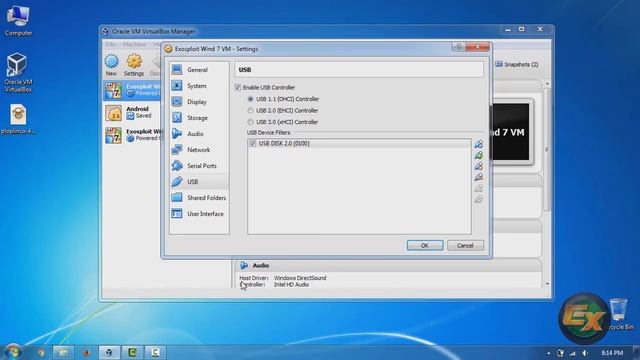
Task: Open the System settings category
Action: coord(199,86)
